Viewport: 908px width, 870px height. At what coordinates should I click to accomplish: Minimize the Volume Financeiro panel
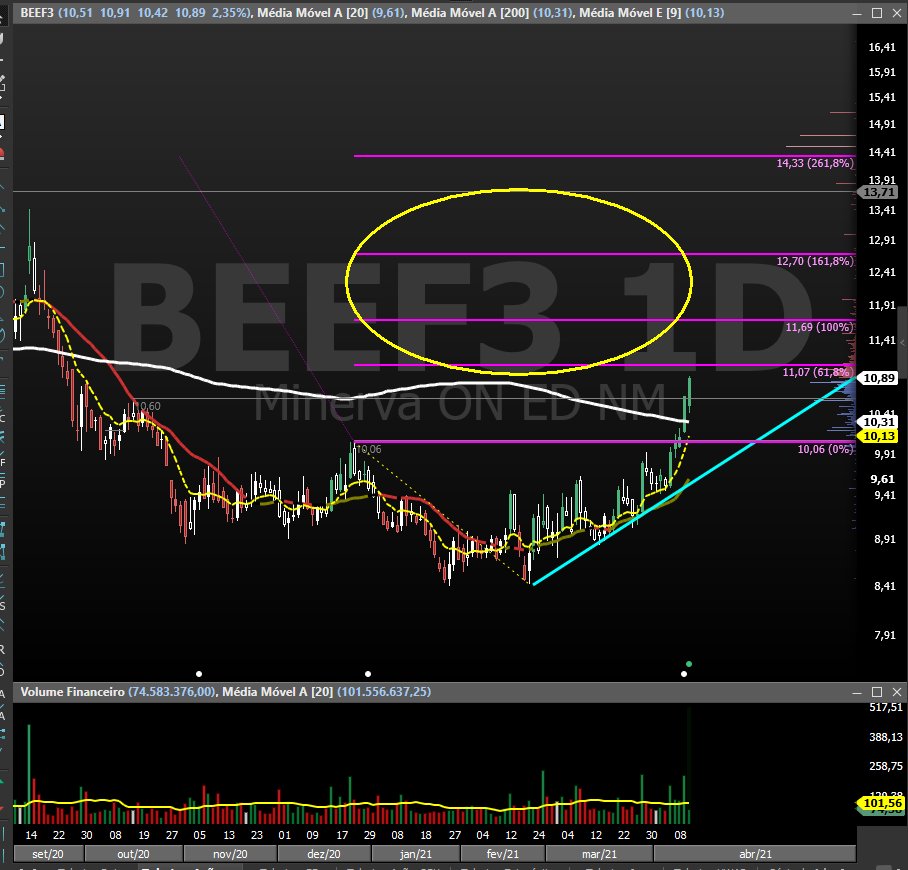click(x=857, y=692)
